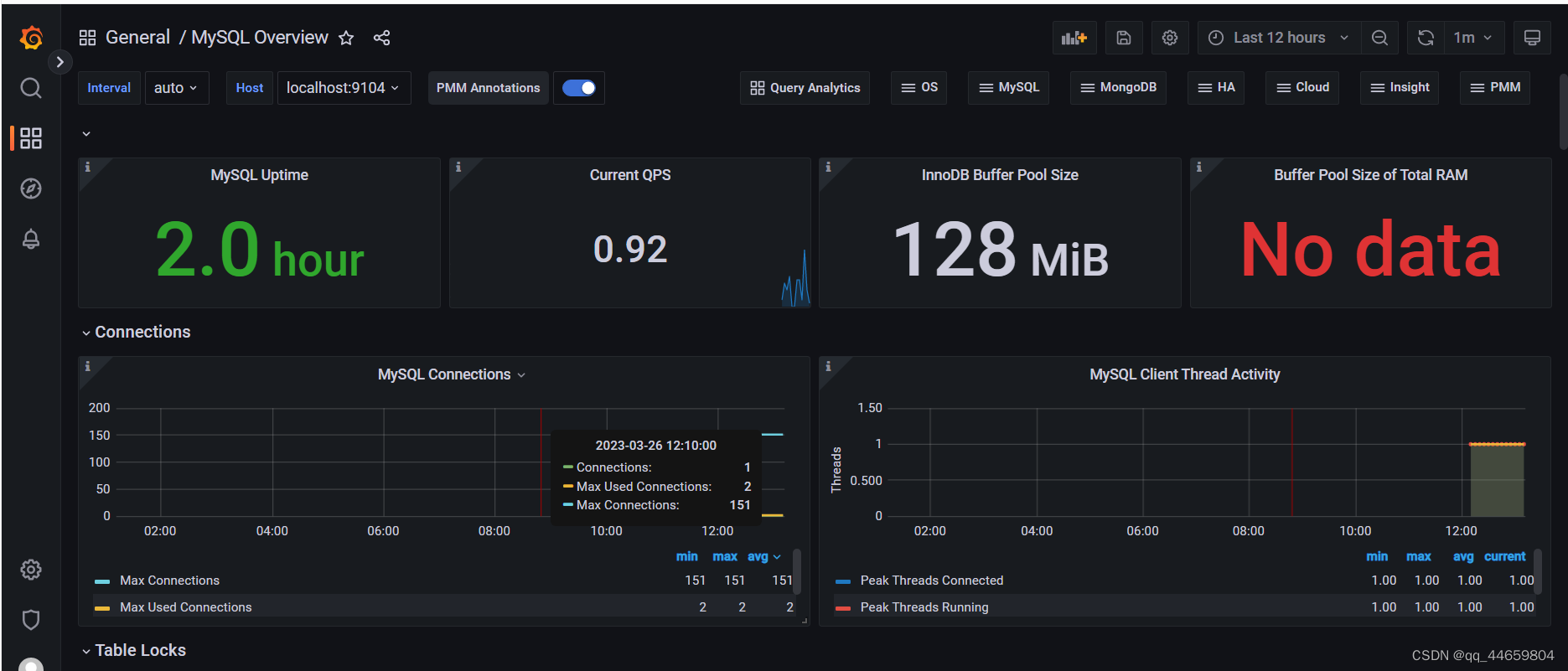Sort thread legend by avg
This screenshot has width=1568, height=671.
(x=1463, y=556)
